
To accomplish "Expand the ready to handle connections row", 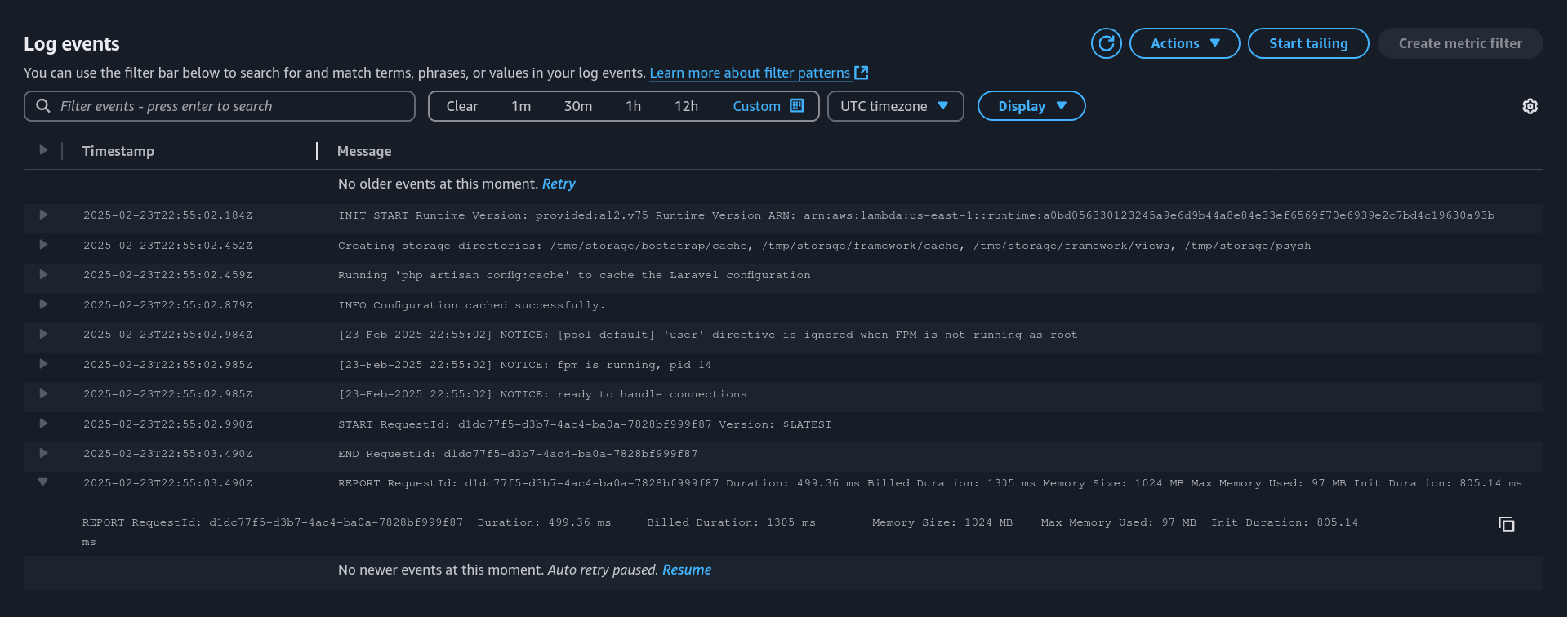I will coord(43,393).
